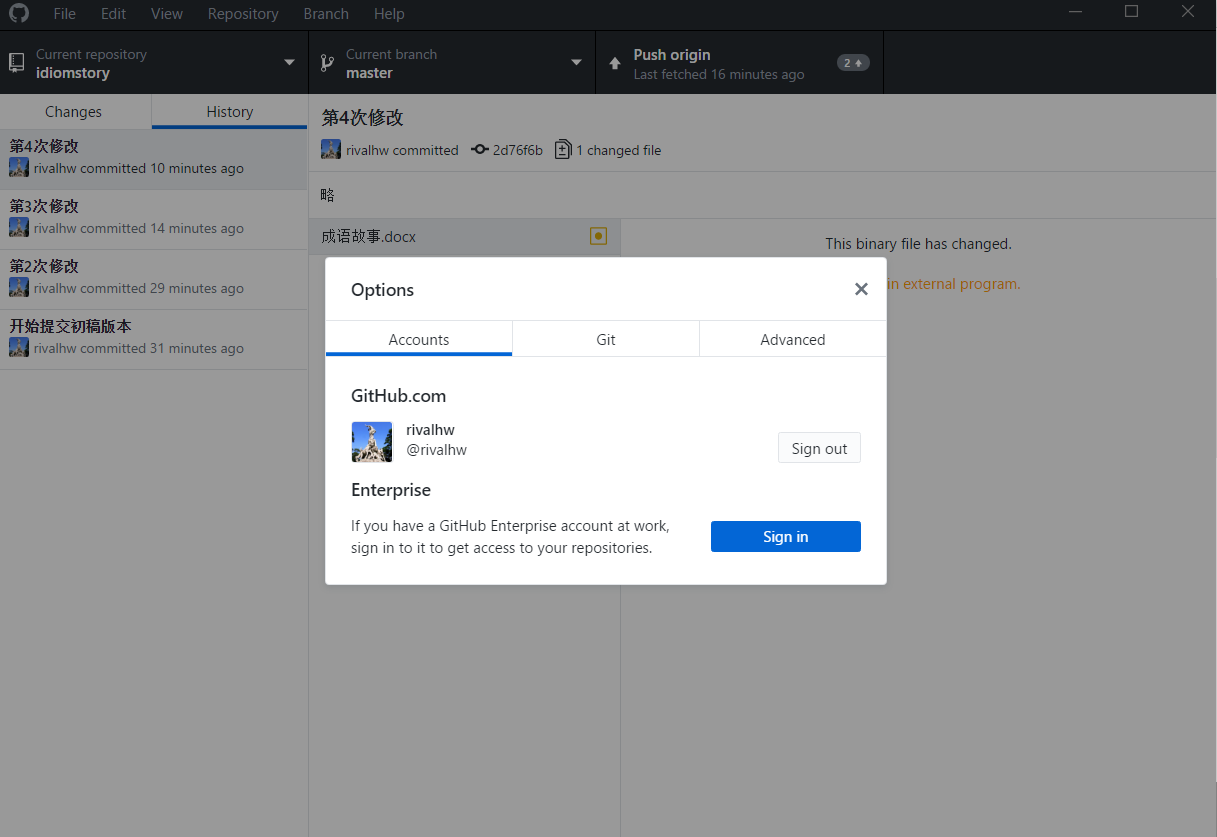Click avatar next to 'committed 29 minutes ago'
Viewport: 1217px width, 837px height.
[x=19, y=288]
